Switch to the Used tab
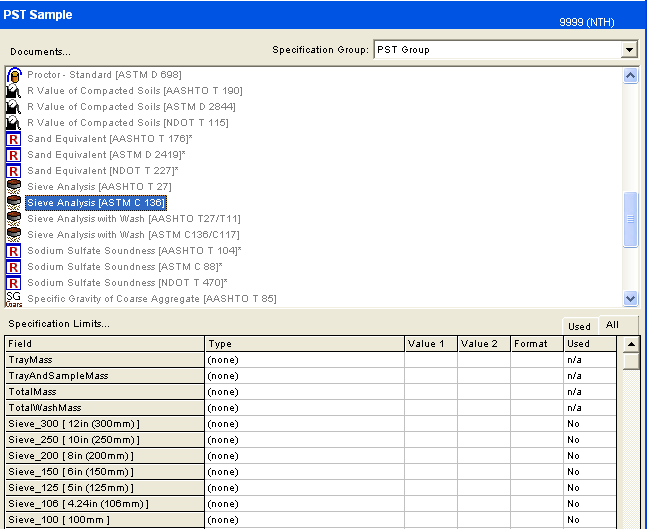Image resolution: width=647 pixels, height=529 pixels. click(x=579, y=326)
